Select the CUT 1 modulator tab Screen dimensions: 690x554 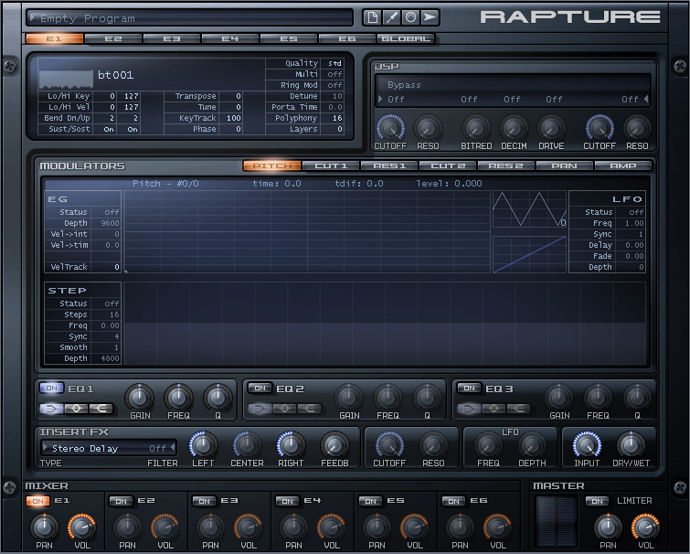331,166
